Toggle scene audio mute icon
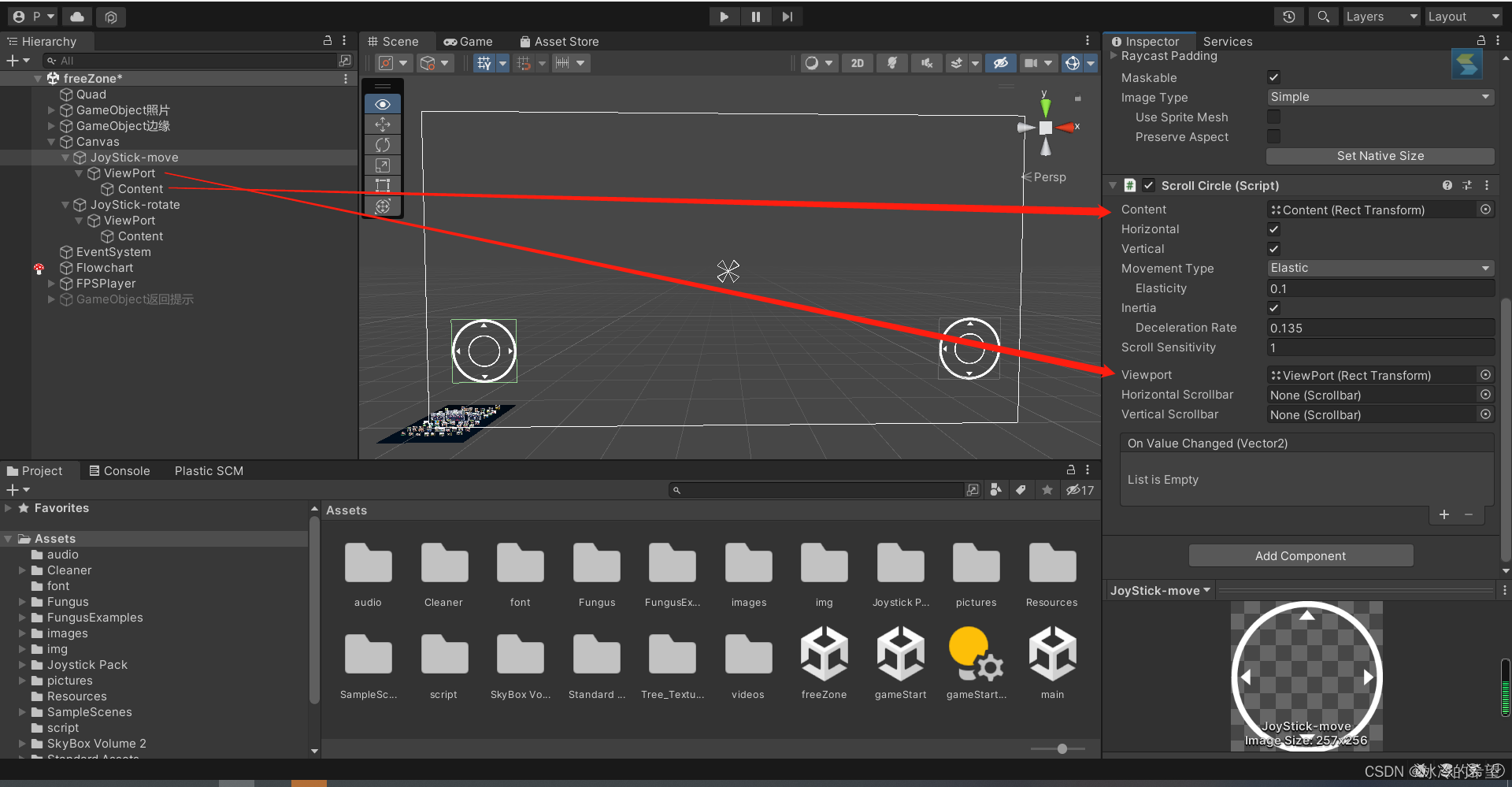 927,63
